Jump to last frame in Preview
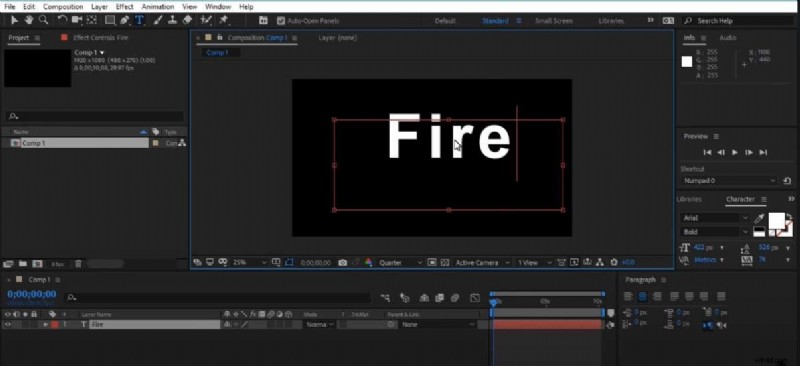 [763, 152]
